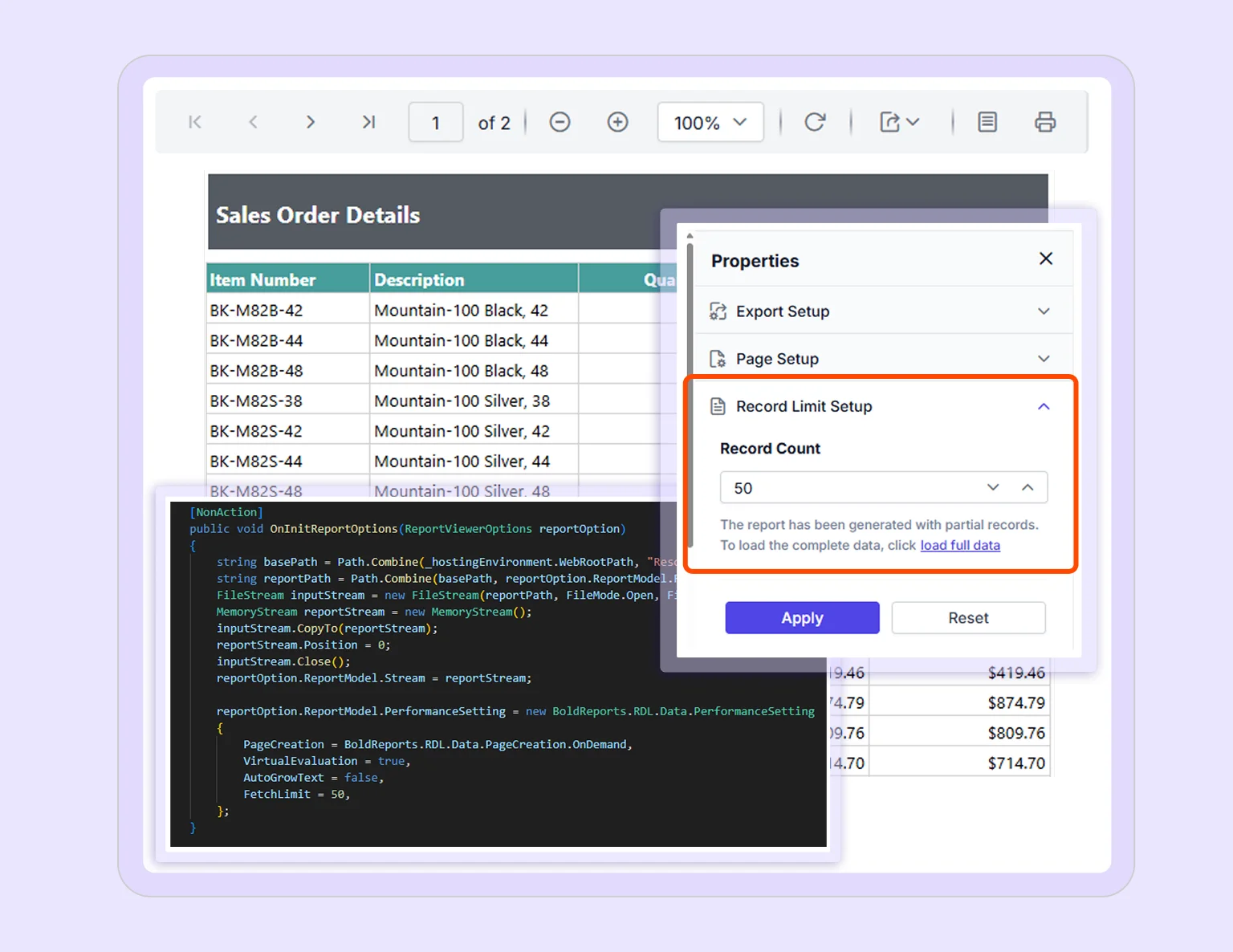Increase Record Count using the stepper
Image resolution: width=1233 pixels, height=952 pixels.
point(1028,487)
